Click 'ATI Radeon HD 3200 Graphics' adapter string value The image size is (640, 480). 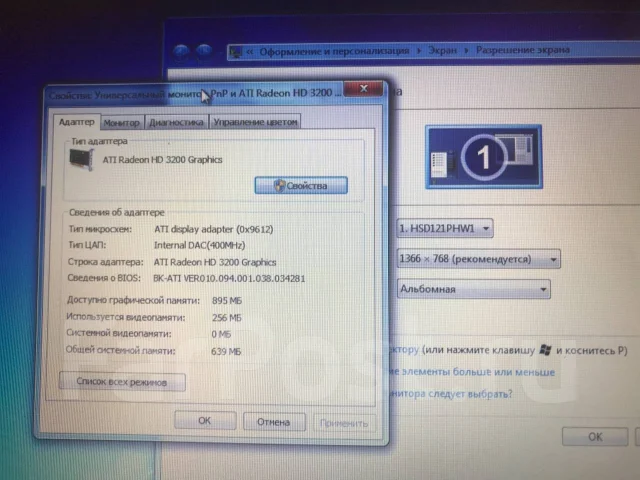(215, 262)
